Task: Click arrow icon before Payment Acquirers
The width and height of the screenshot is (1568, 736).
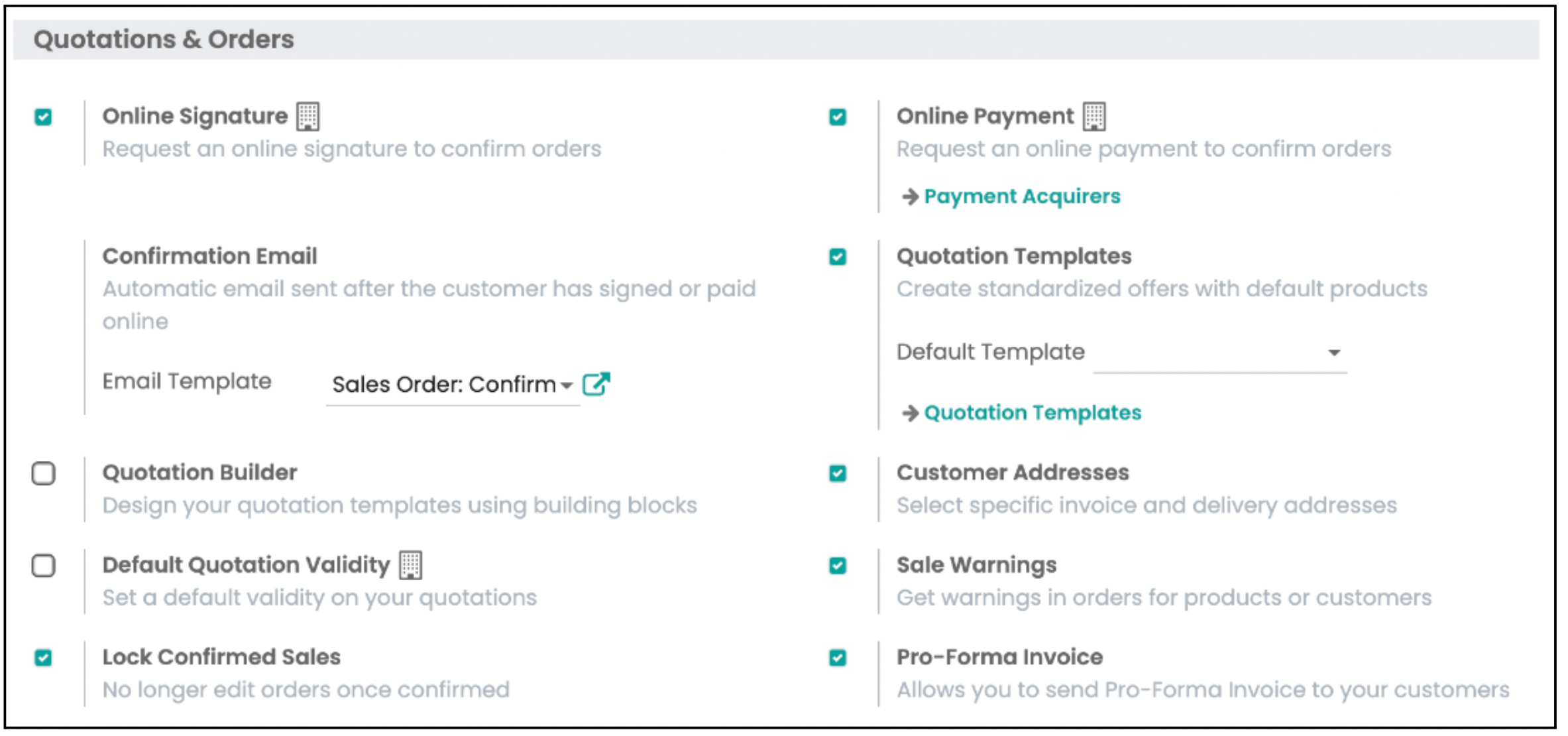Action: point(910,196)
